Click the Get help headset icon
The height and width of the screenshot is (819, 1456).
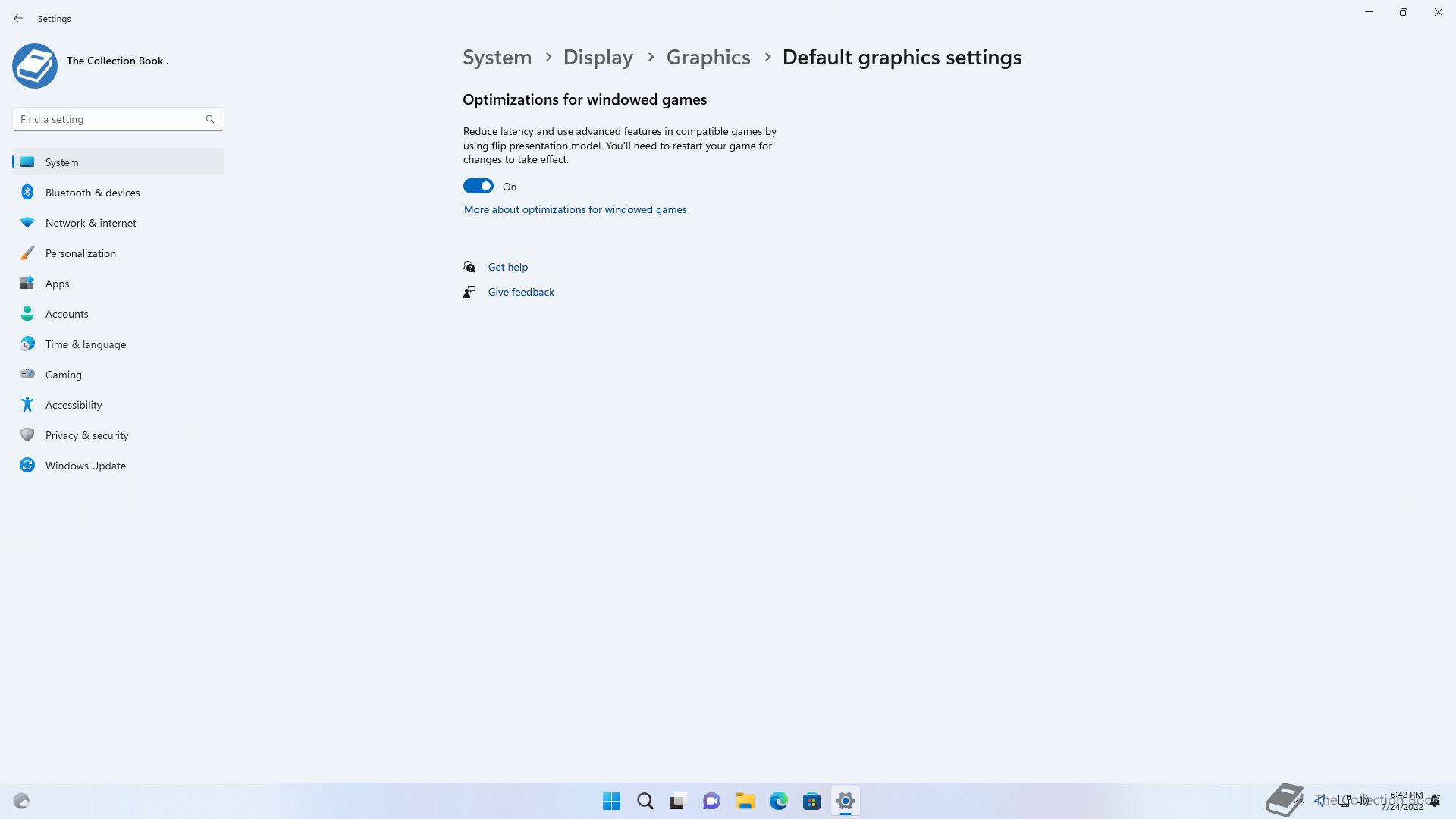coord(469,267)
